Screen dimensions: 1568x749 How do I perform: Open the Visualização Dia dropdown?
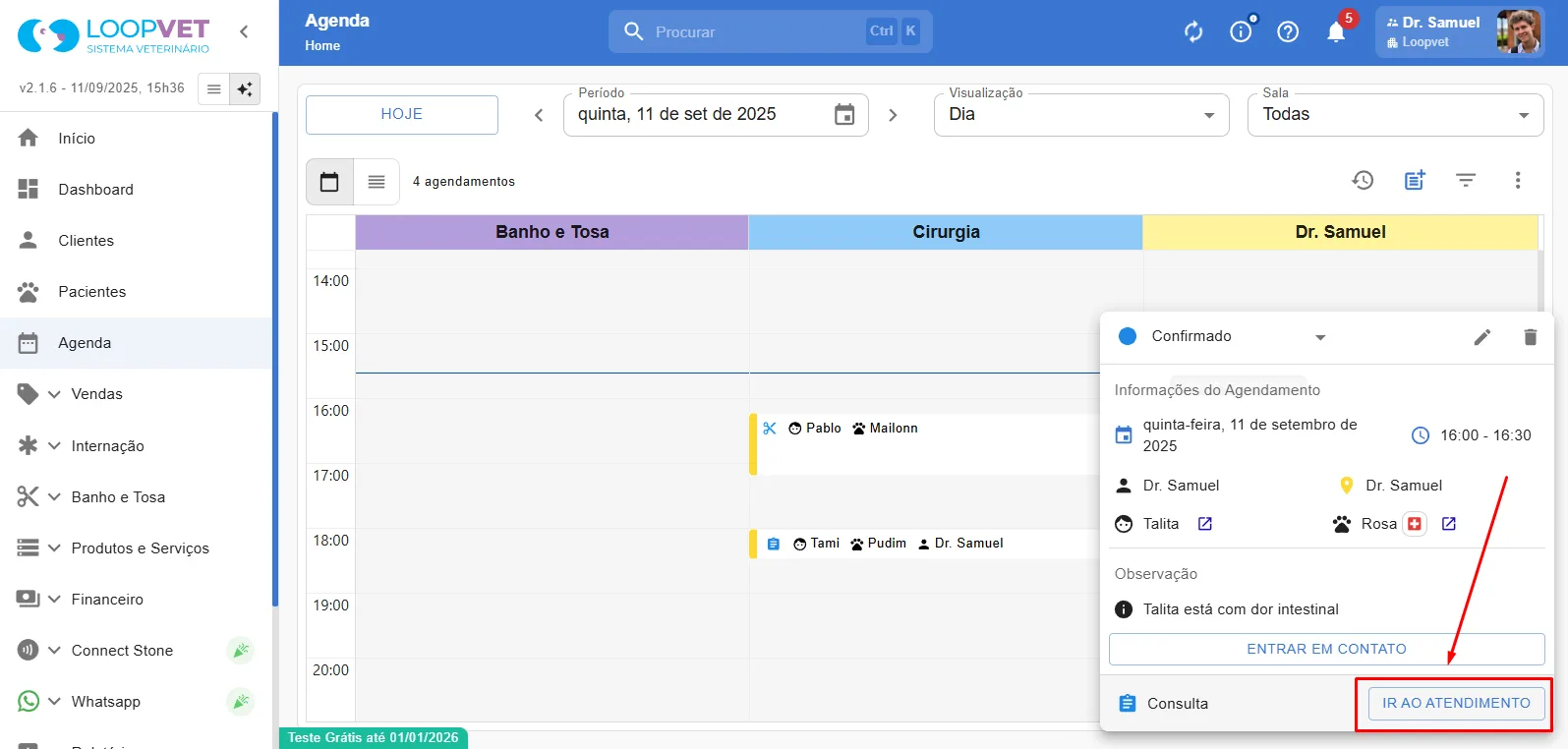pyautogui.click(x=1081, y=115)
